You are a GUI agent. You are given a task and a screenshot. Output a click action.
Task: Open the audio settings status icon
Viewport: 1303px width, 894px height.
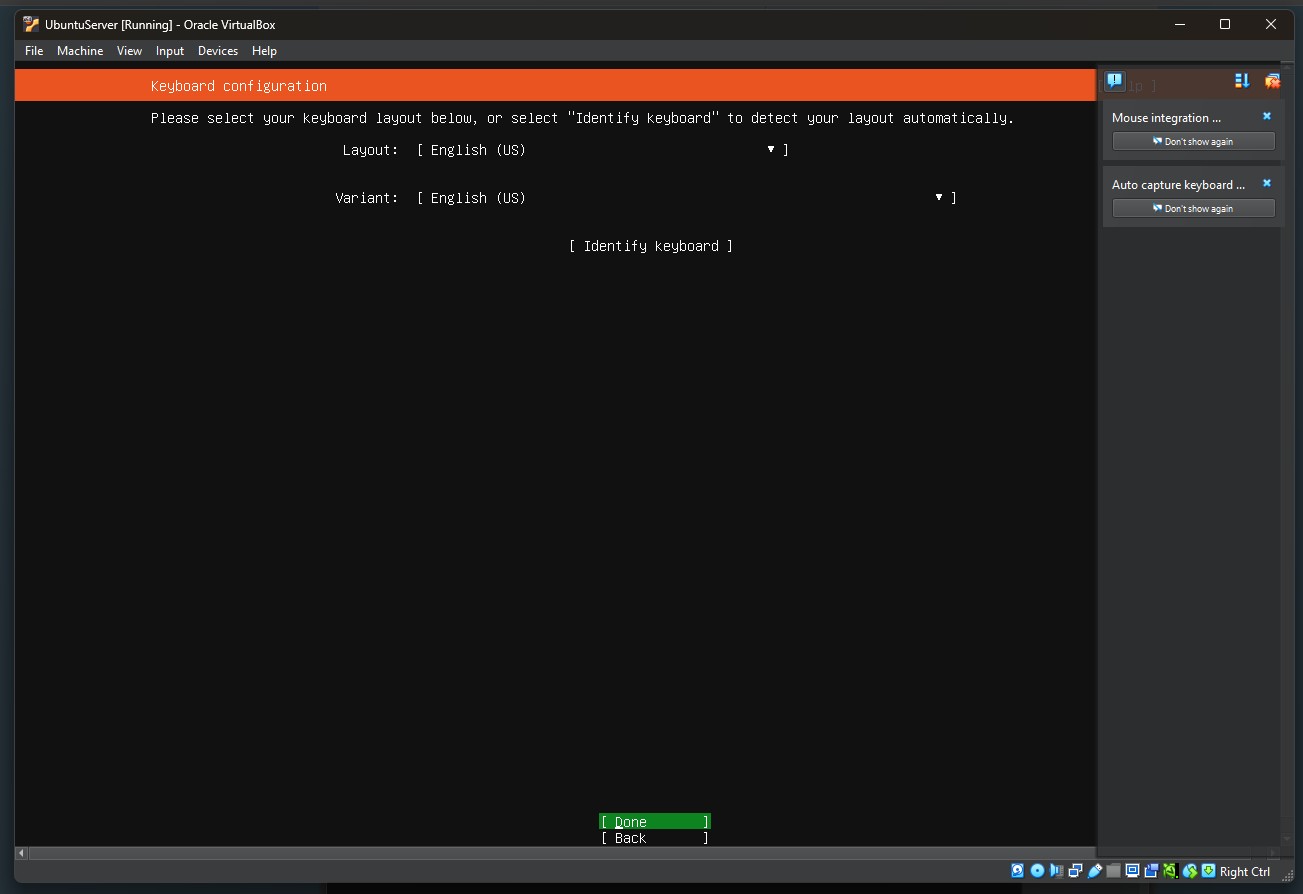pyautogui.click(x=1056, y=871)
